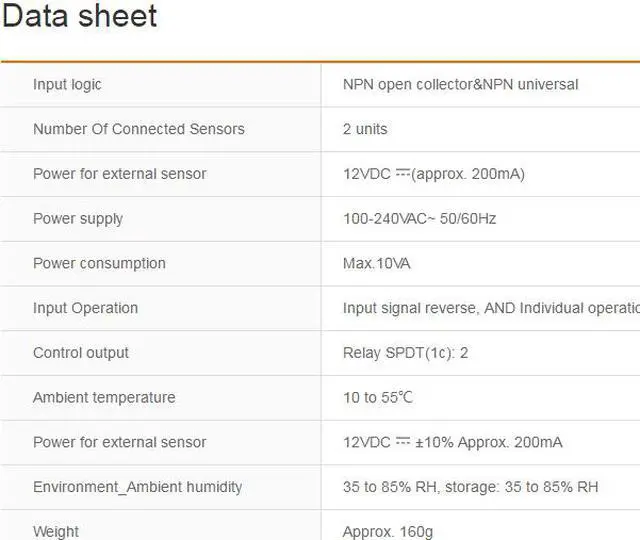640x540 pixels.
Task: Click the "Data sheet" heading
Action: click(x=80, y=17)
